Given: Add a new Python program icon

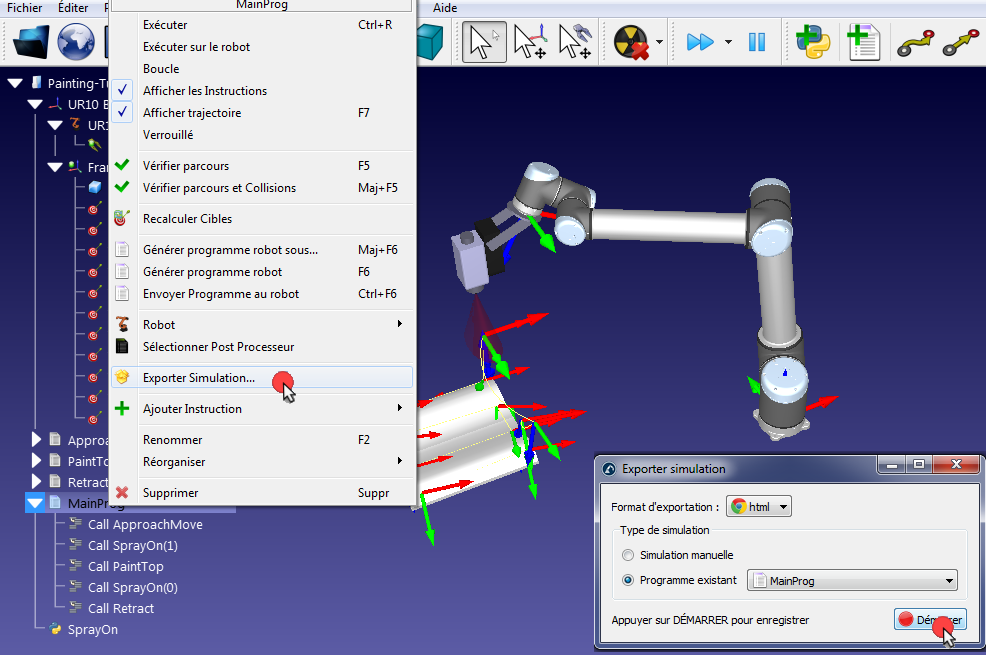Looking at the screenshot, I should coord(812,42).
